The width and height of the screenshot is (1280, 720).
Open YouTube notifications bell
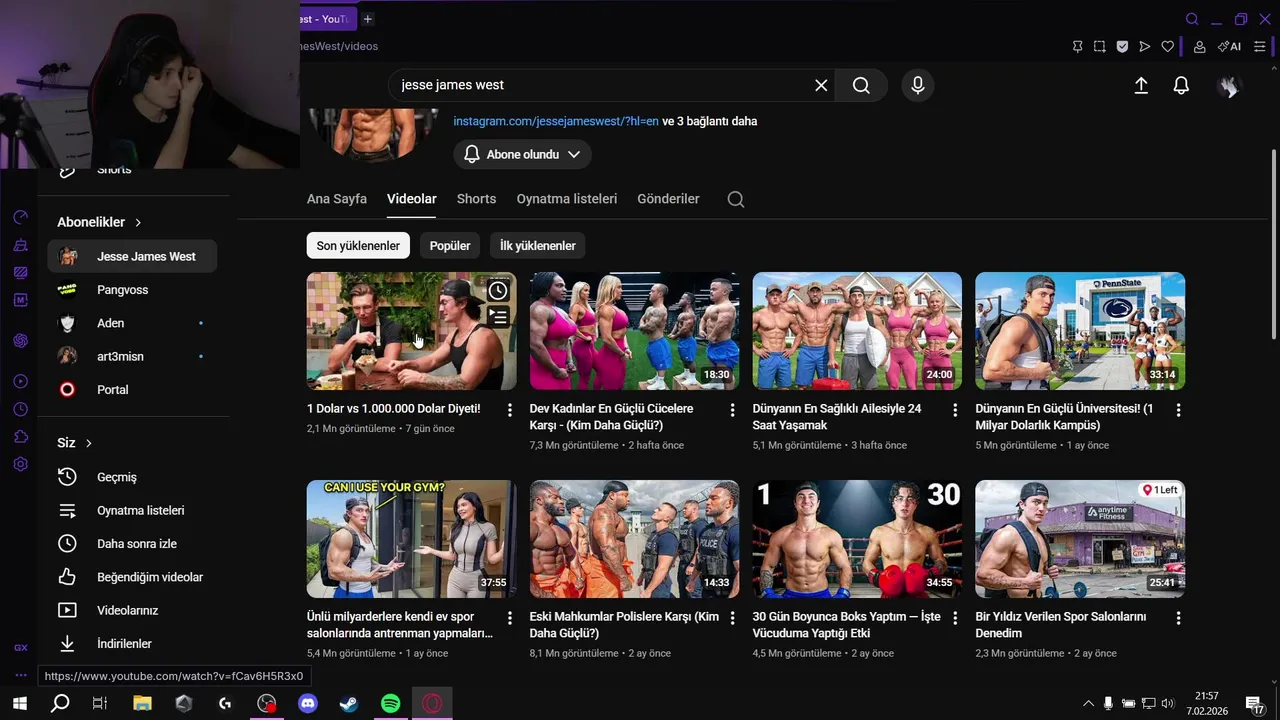[1181, 86]
